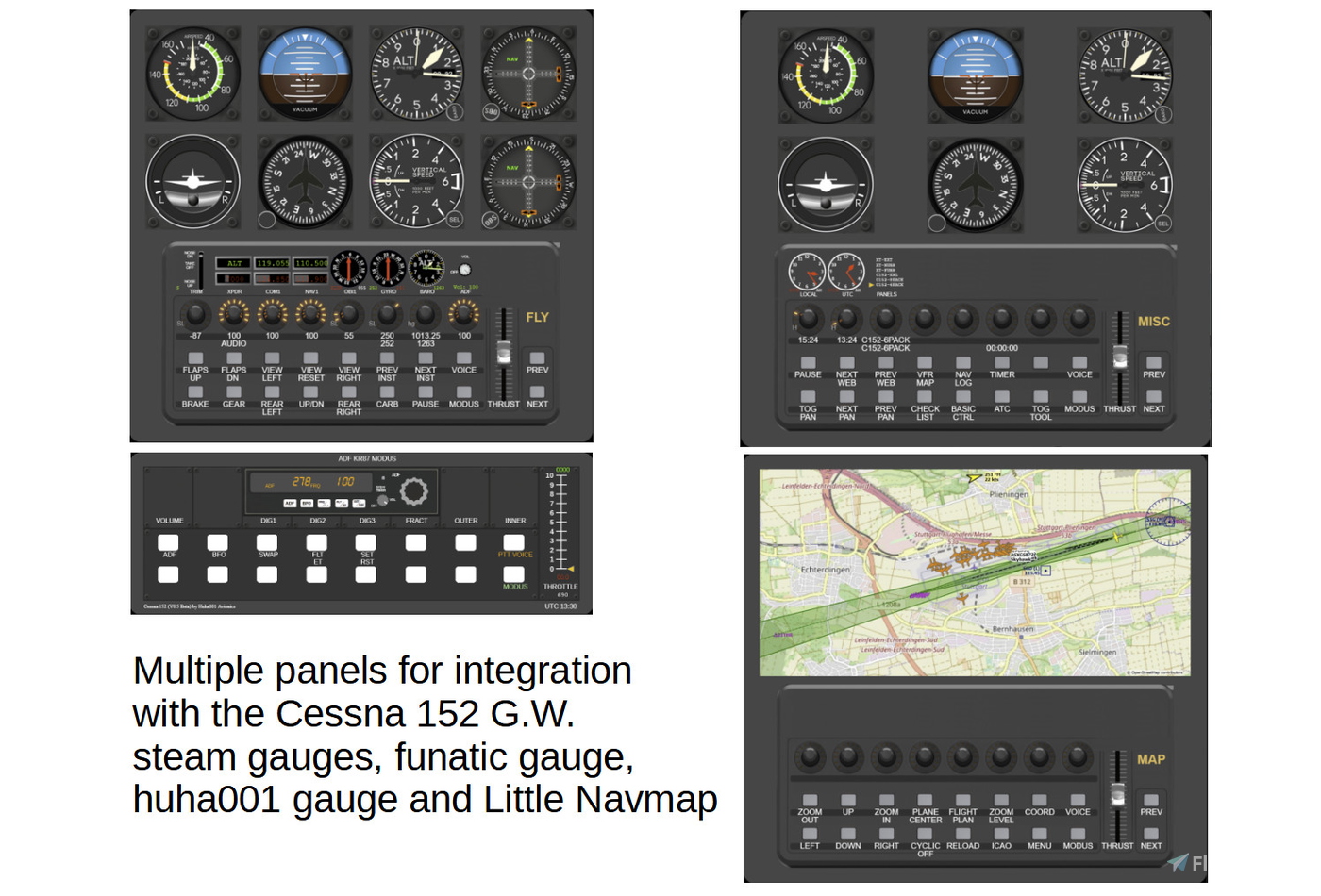
Task: Click the UTC clock dial on the MISC panel
Action: pos(846,273)
